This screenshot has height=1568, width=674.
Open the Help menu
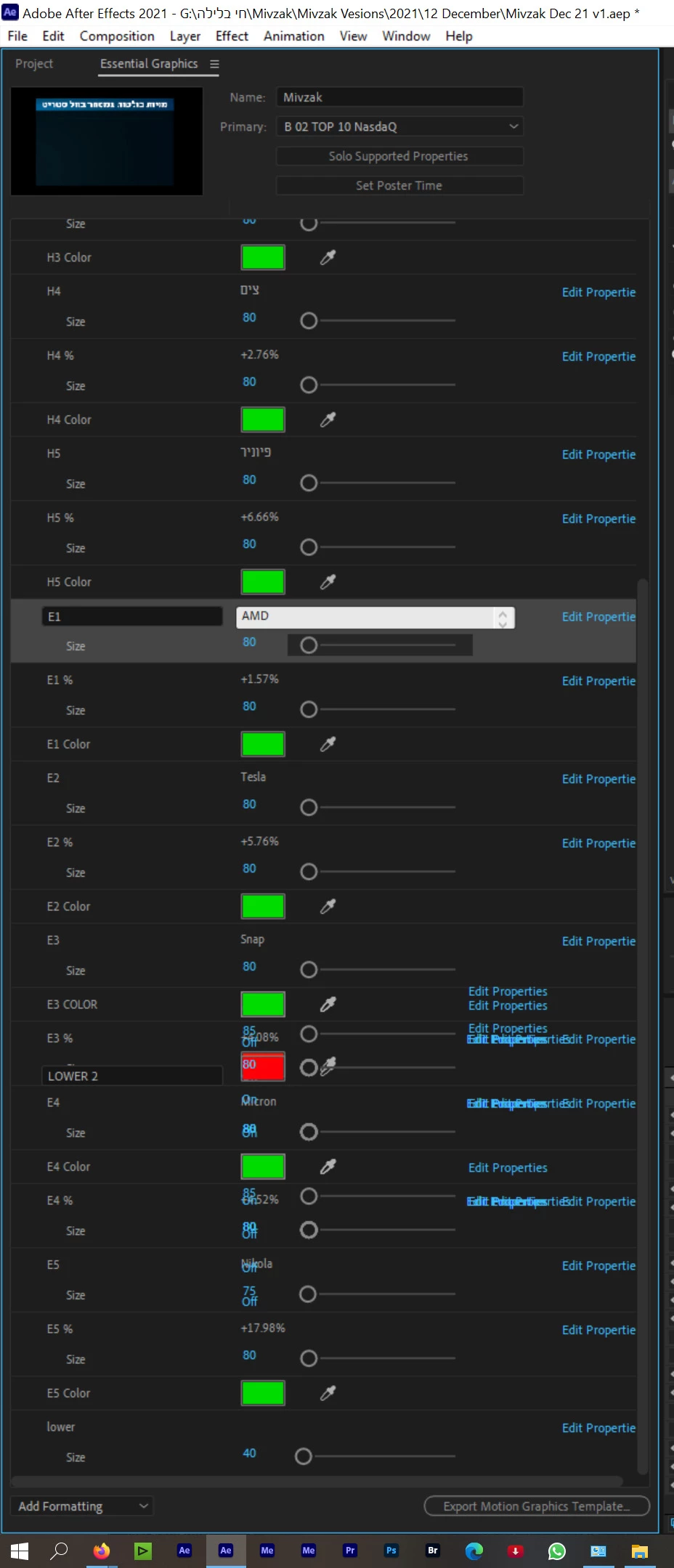[x=459, y=36]
